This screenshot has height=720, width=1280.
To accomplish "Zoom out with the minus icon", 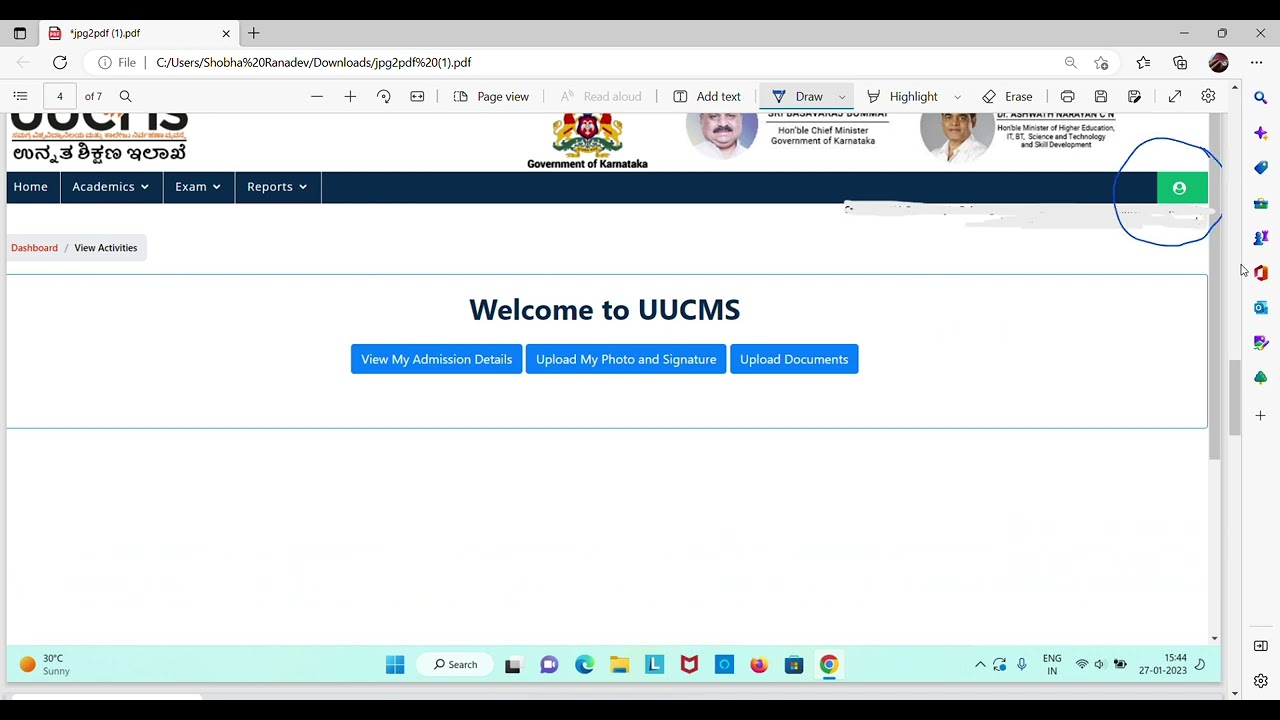I will 317,96.
